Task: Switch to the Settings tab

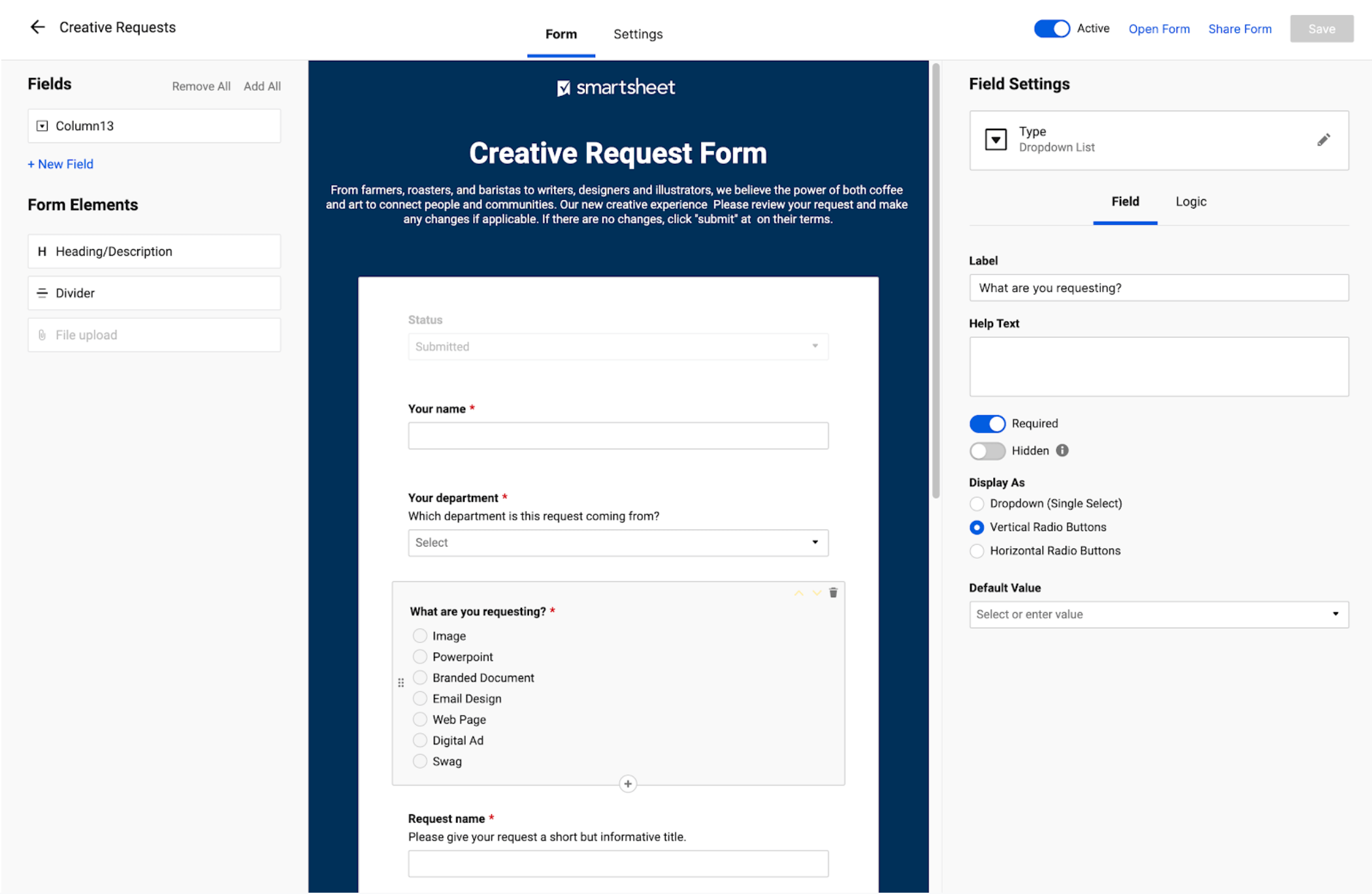Action: (638, 34)
